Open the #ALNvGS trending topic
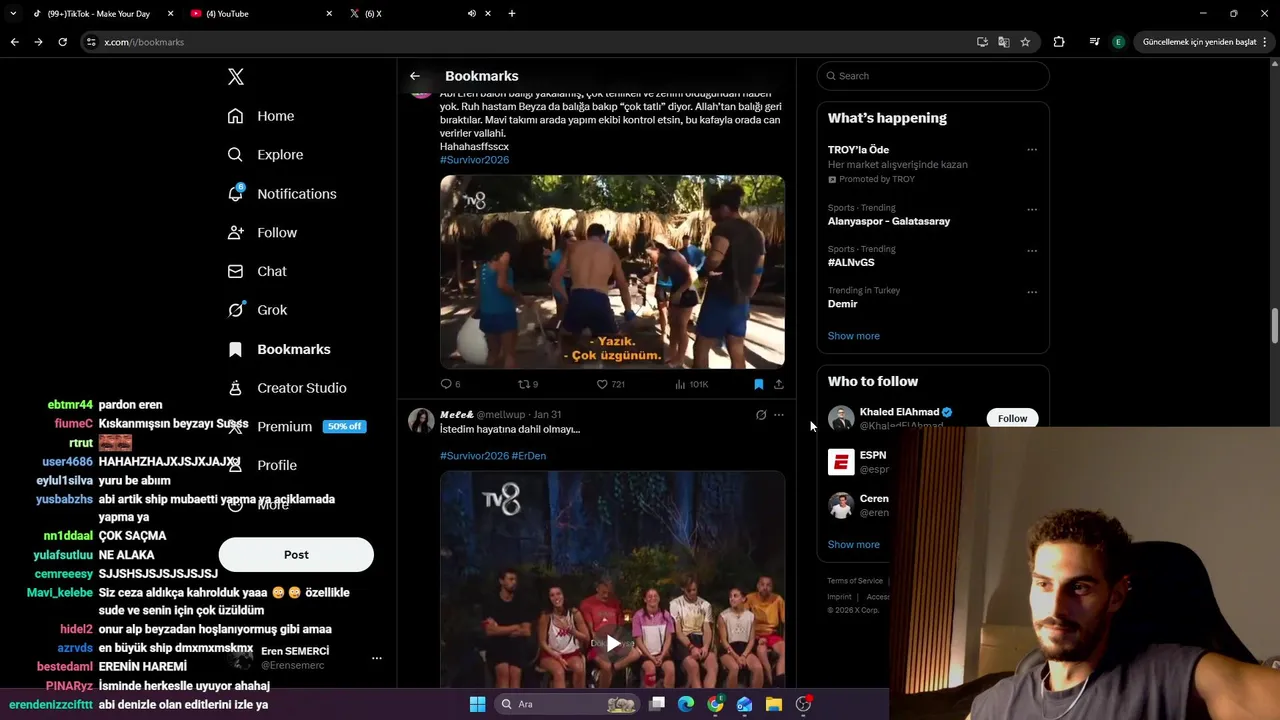Viewport: 1280px width, 720px height. coord(851,262)
